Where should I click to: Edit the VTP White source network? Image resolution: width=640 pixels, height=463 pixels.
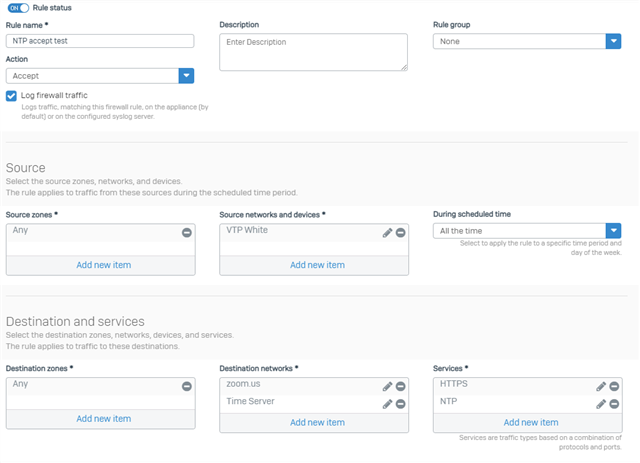[x=387, y=233]
